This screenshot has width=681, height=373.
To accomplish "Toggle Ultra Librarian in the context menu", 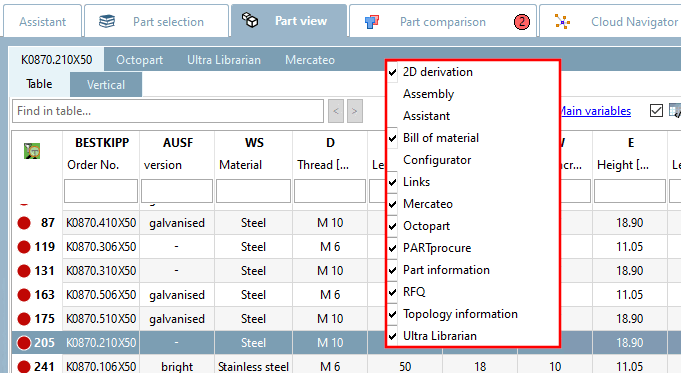I will tap(472, 336).
